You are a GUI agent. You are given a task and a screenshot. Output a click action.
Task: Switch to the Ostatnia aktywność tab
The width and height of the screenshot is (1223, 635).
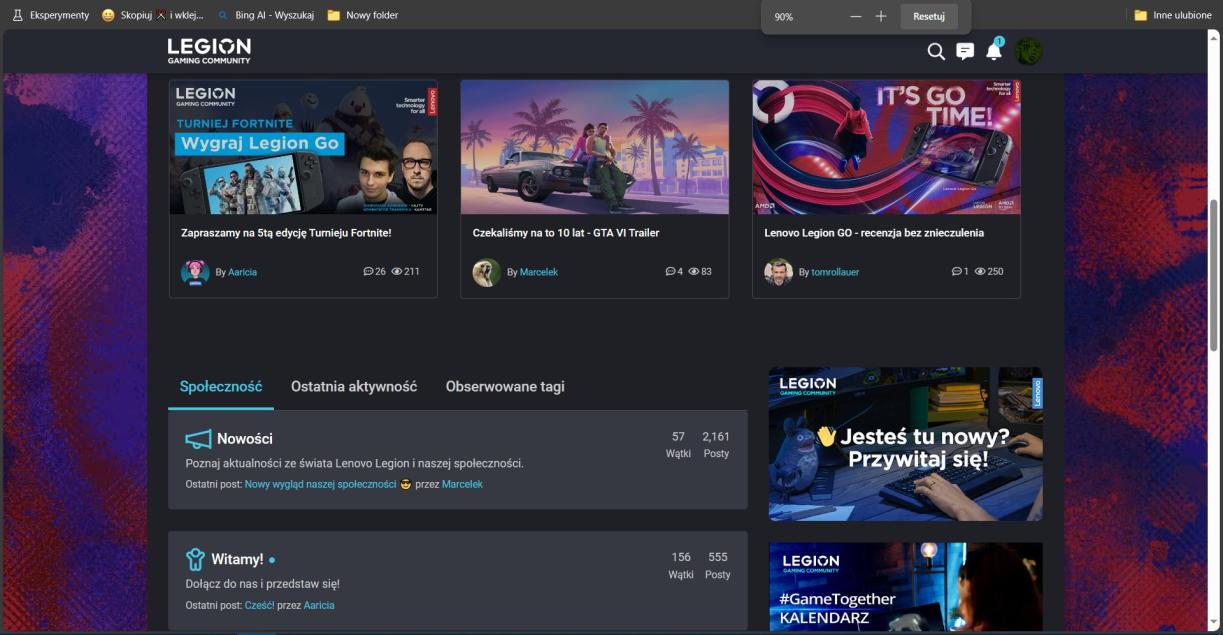[354, 387]
